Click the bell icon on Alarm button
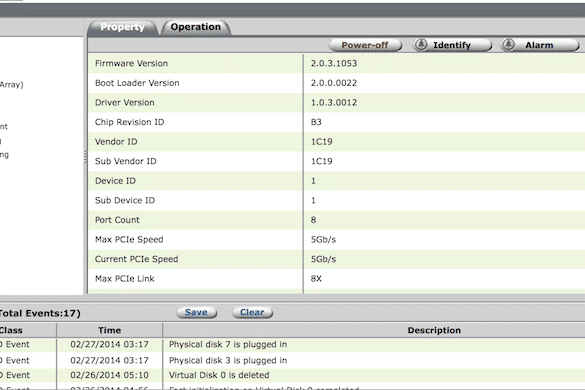Viewport: 585px width, 390px height. point(508,45)
